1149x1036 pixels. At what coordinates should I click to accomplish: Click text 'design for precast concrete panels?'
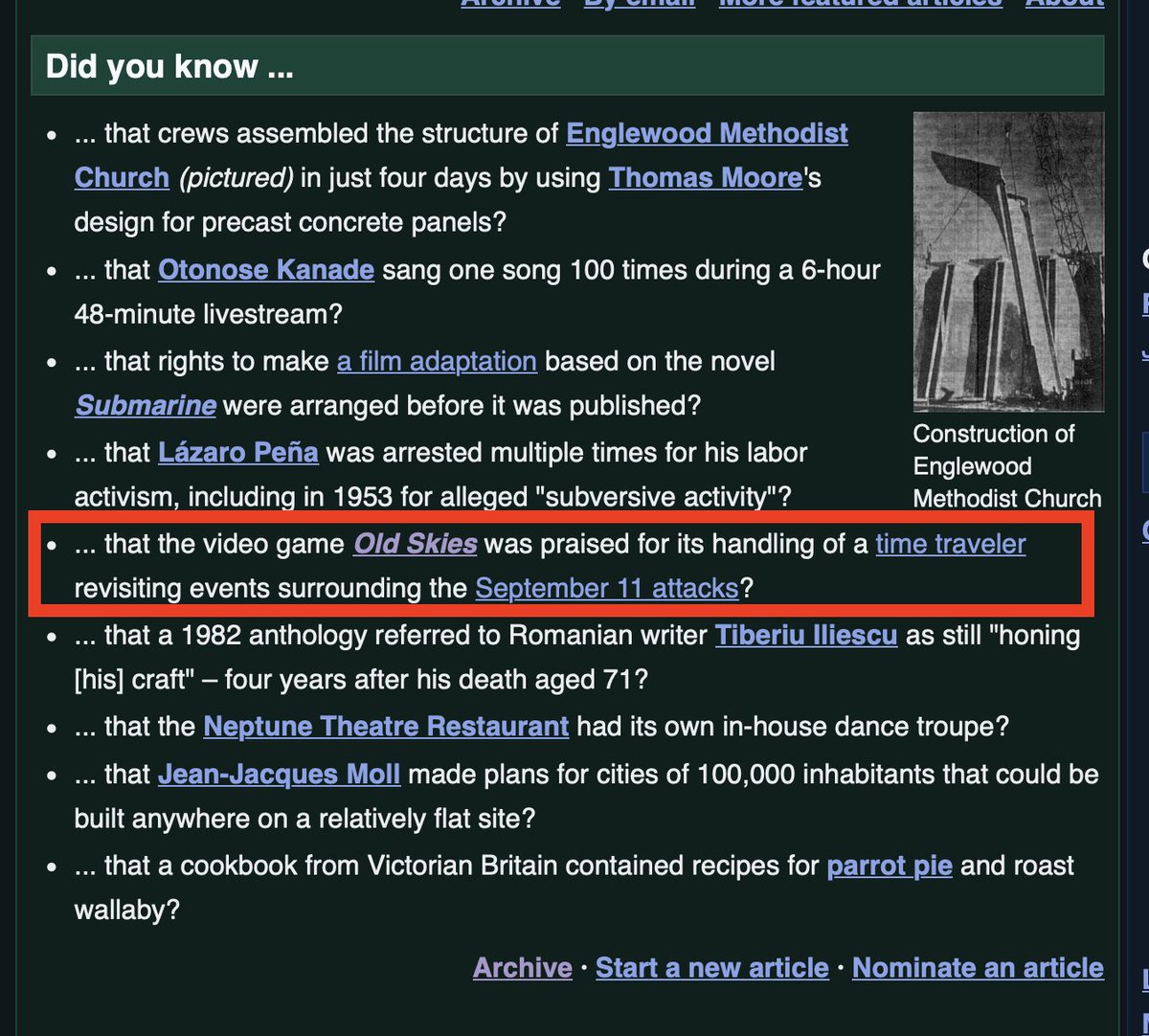(x=291, y=222)
